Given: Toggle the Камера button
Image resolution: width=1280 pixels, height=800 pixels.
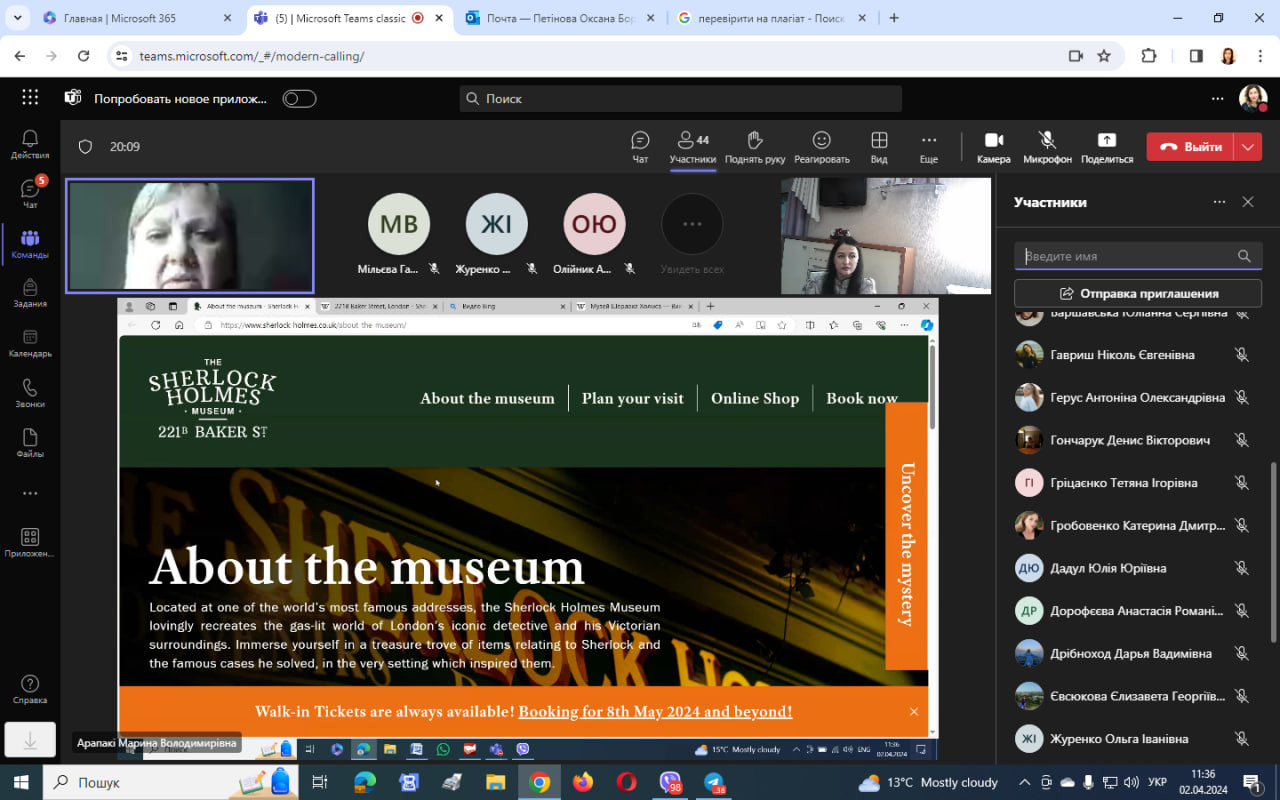Looking at the screenshot, I should [x=993, y=147].
